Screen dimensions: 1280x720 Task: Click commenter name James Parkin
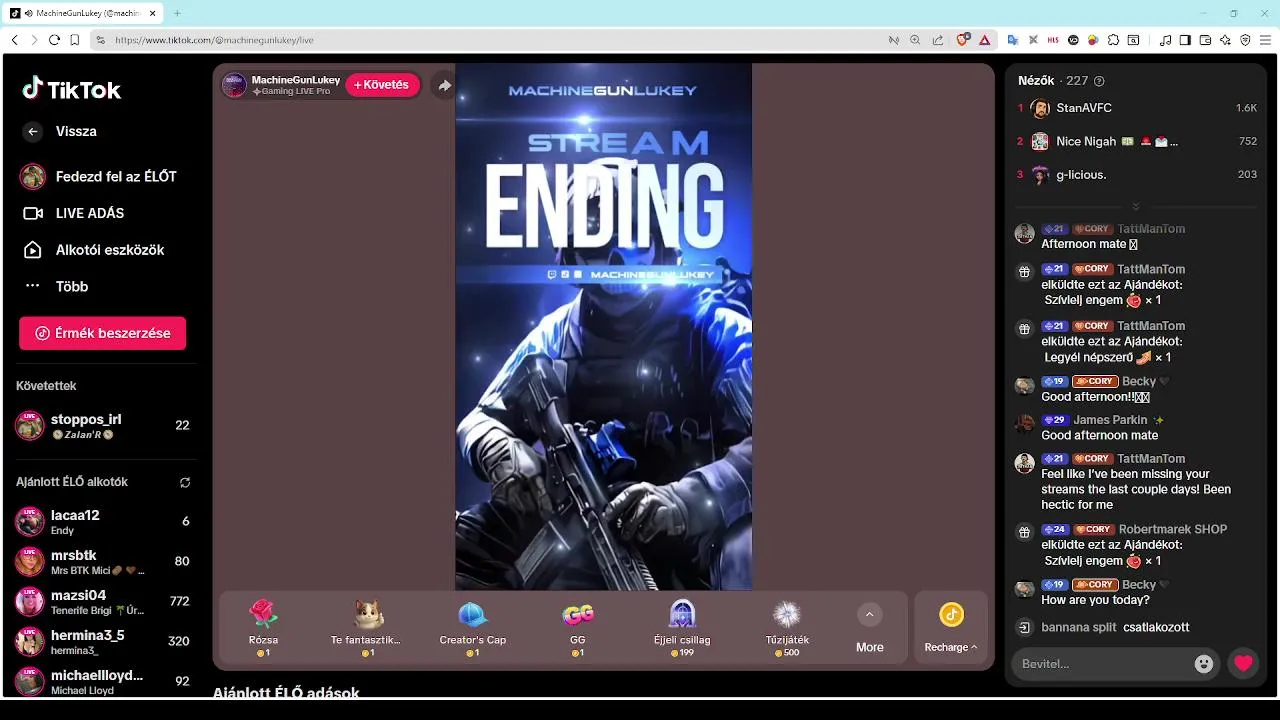tap(1110, 420)
